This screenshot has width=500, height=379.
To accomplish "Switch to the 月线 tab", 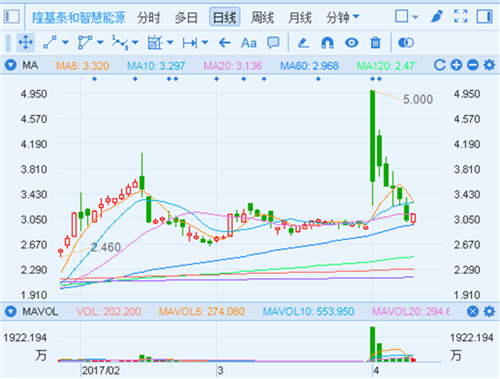I will pos(300,17).
